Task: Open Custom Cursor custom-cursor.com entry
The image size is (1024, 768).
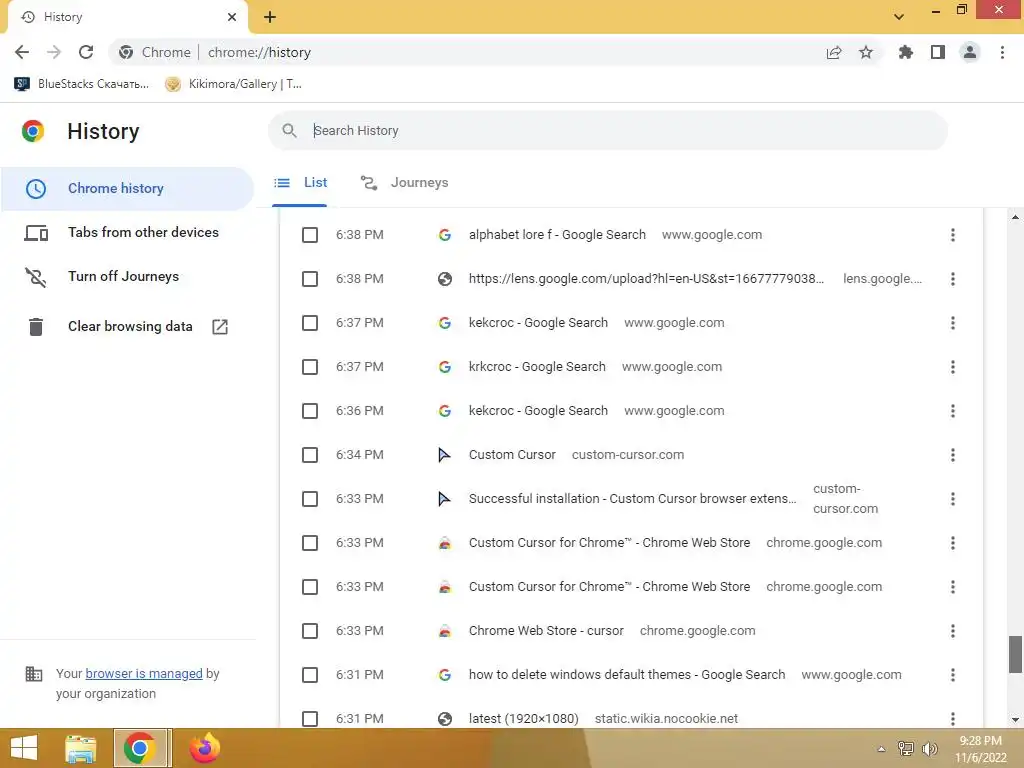Action: point(512,455)
